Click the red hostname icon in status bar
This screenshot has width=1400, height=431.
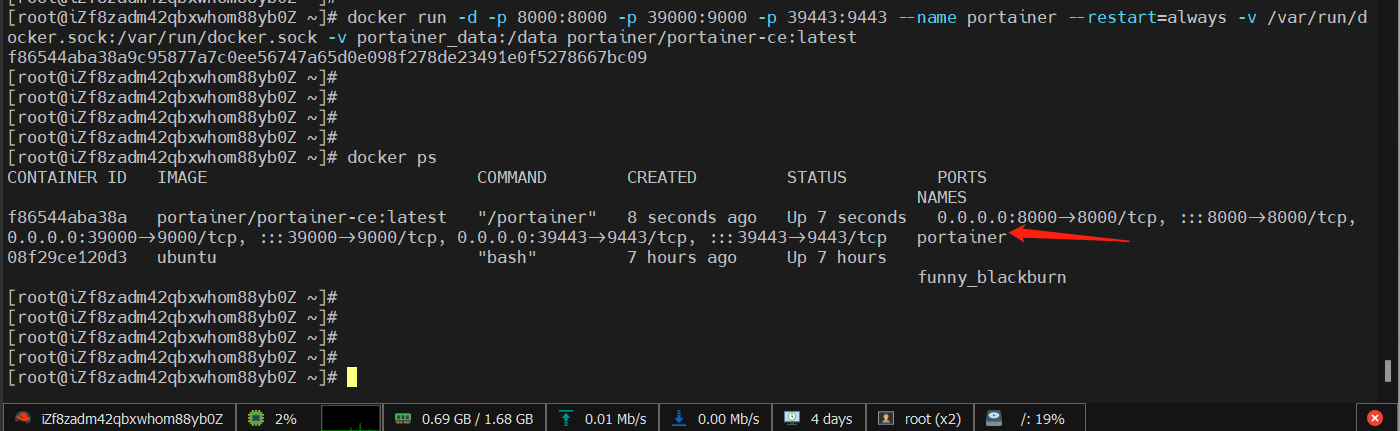tap(21, 418)
